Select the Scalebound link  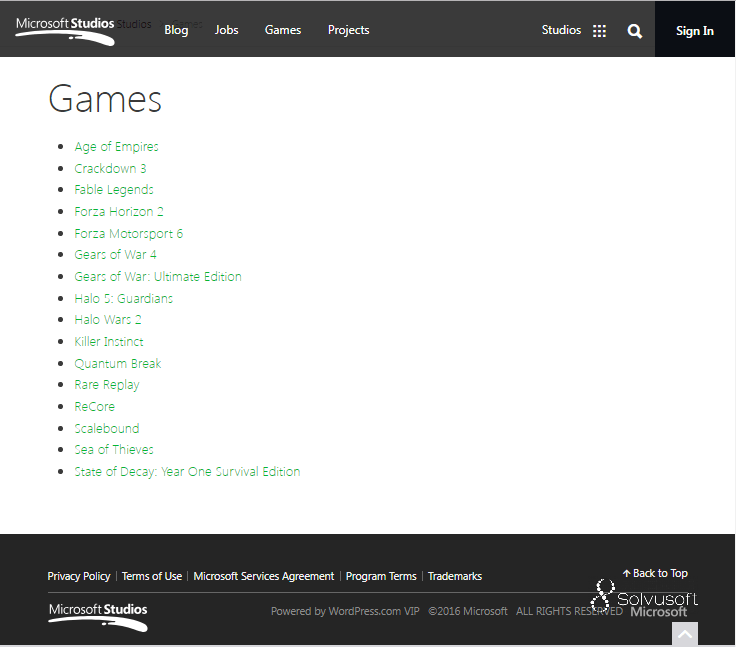pyautogui.click(x=107, y=428)
